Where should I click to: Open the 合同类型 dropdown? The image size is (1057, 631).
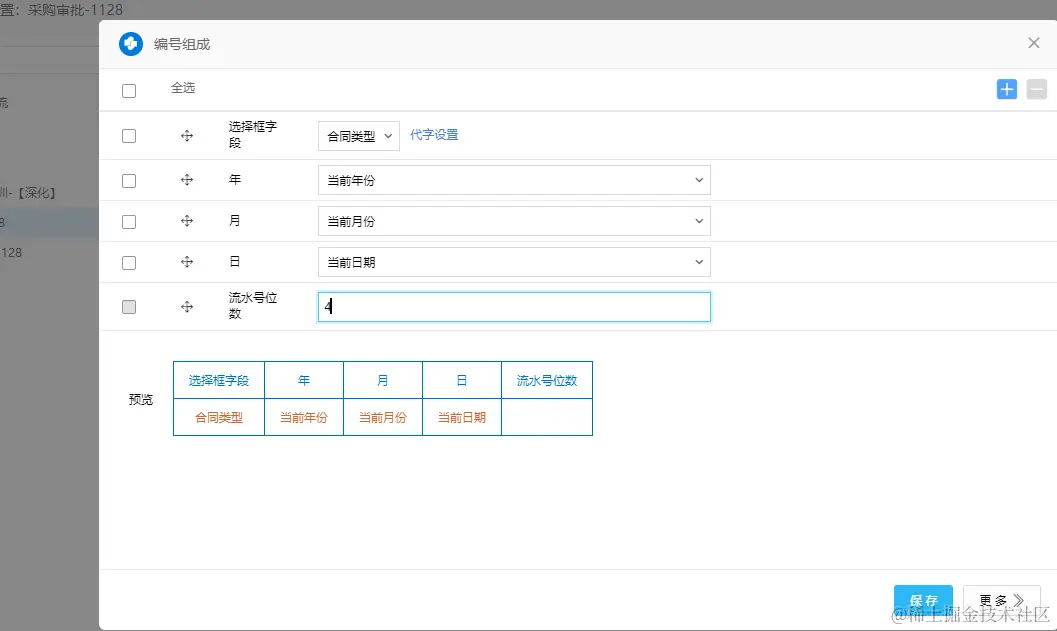point(359,136)
